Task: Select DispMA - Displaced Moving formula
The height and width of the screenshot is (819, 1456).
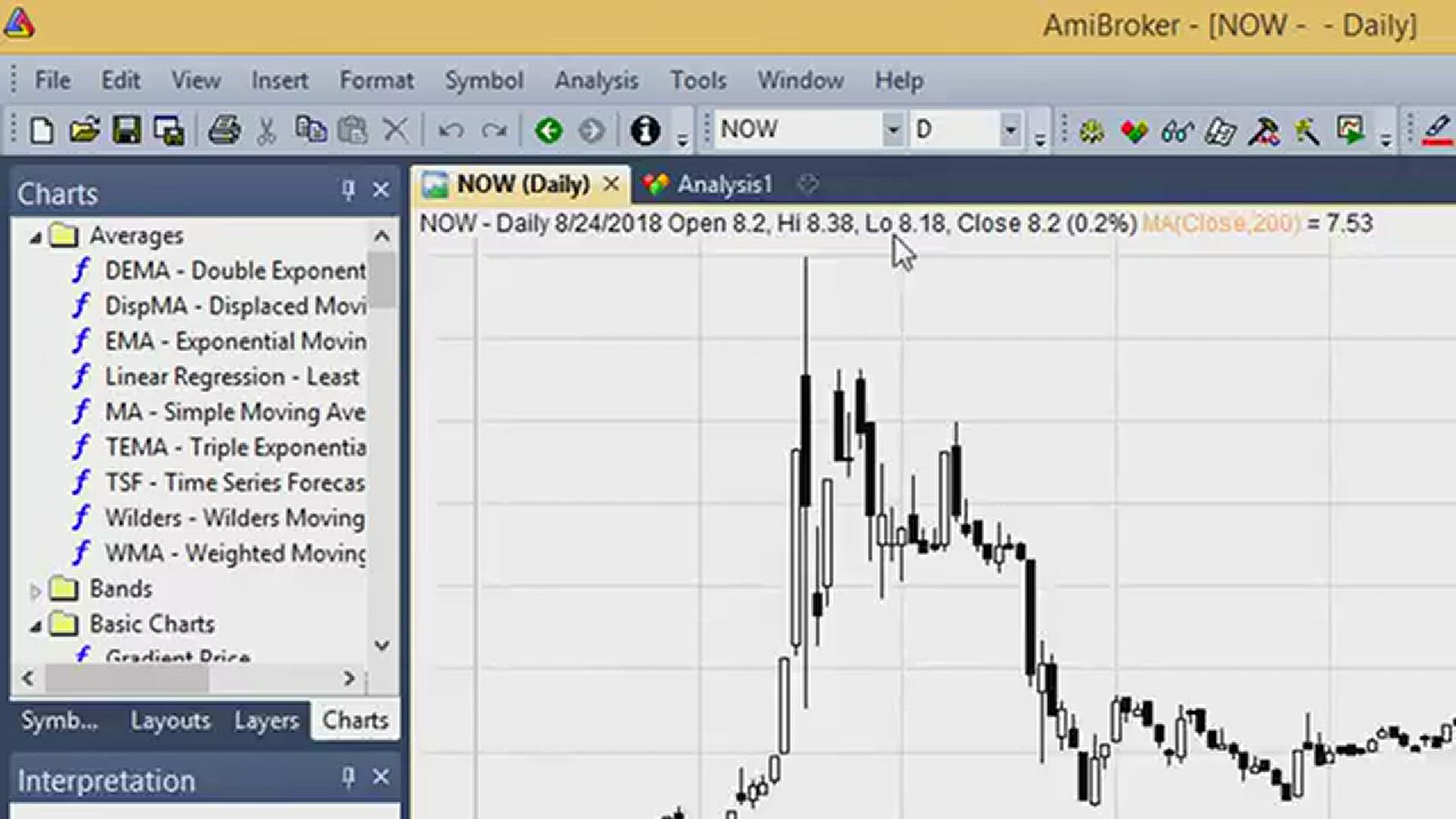Action: pyautogui.click(x=234, y=306)
